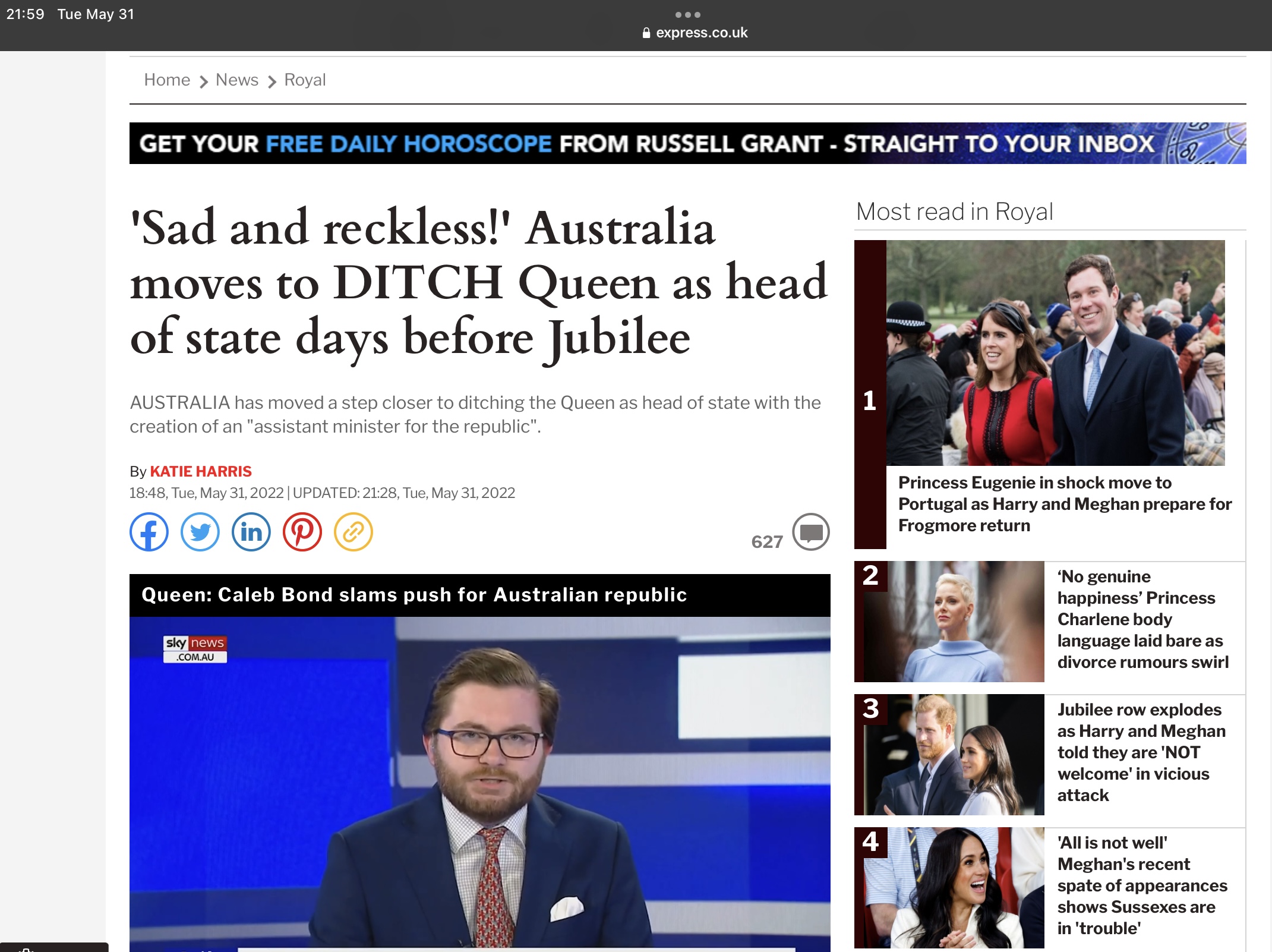This screenshot has height=952, width=1272.
Task: Open Princess Charlene body language story
Action: tap(1142, 619)
